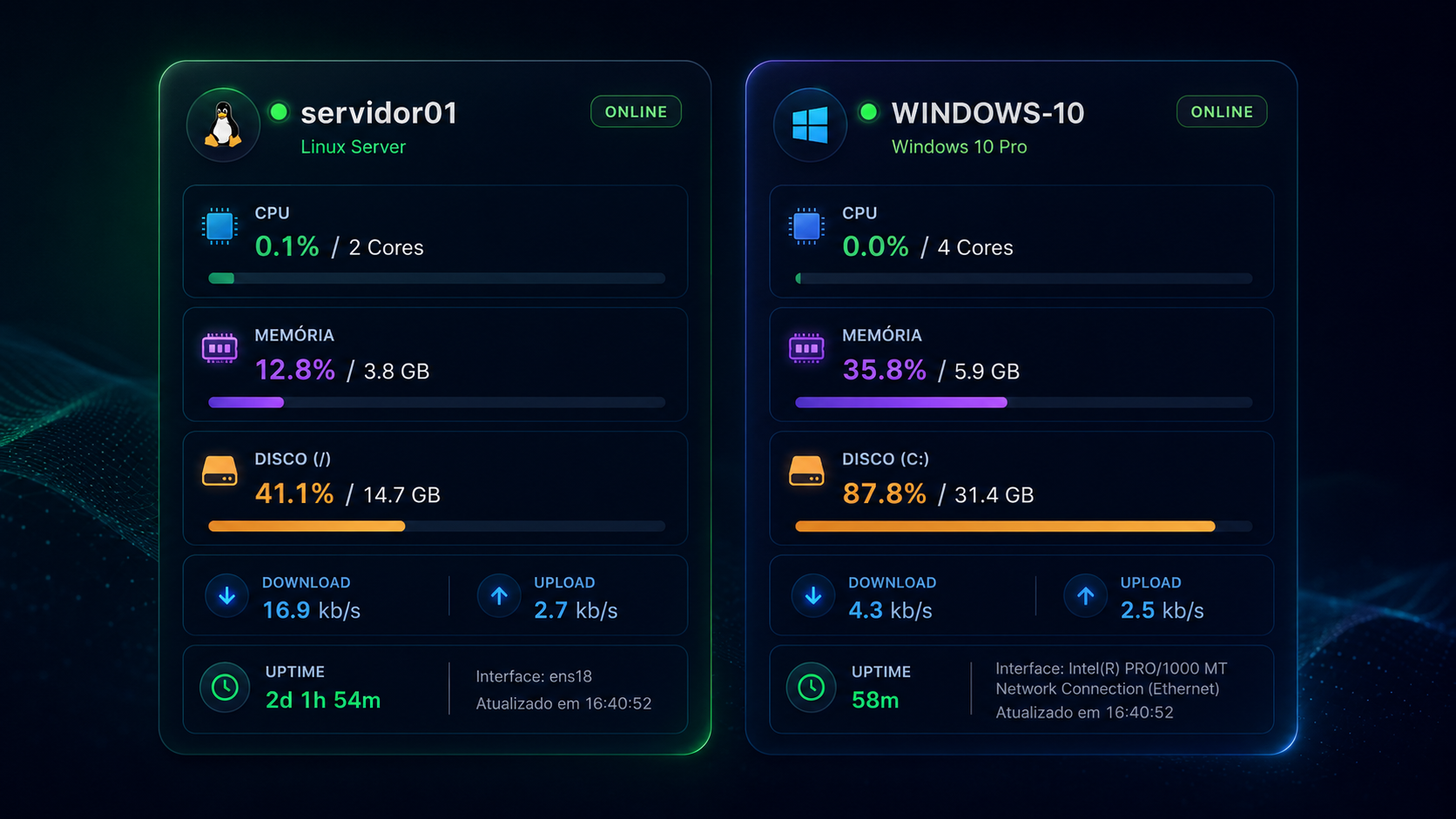The height and width of the screenshot is (819, 1456).
Task: Click the ONLINE badge on WINDOWS-10
Action: (x=1222, y=111)
